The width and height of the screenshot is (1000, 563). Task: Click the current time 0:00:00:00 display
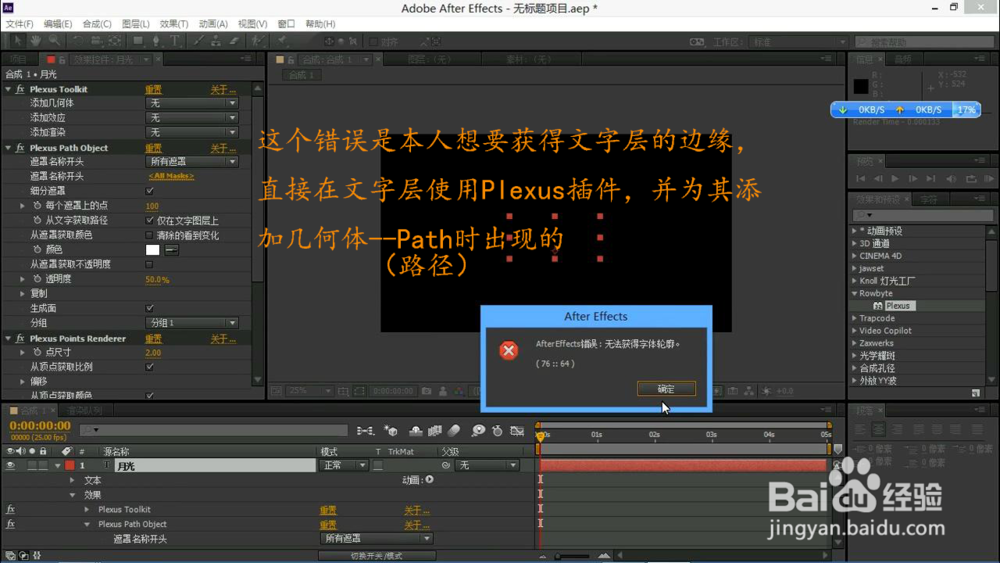[x=40, y=426]
